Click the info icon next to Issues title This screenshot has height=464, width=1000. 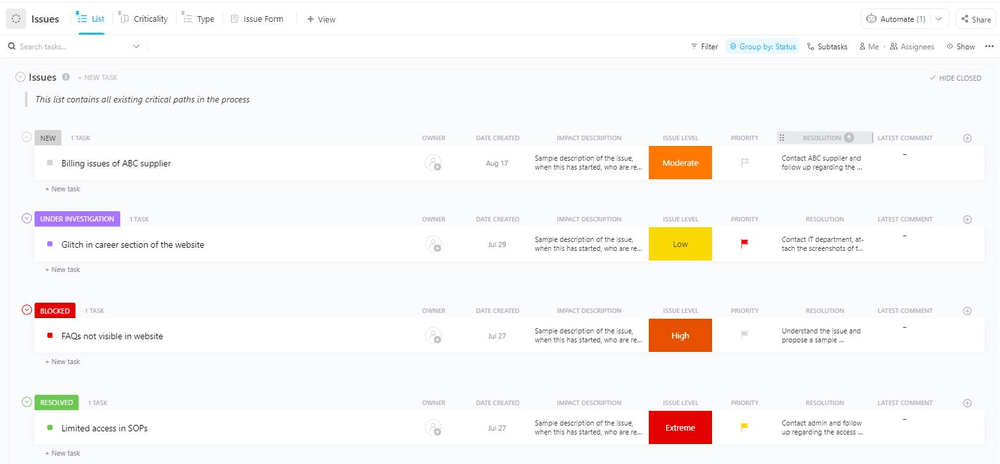click(66, 77)
